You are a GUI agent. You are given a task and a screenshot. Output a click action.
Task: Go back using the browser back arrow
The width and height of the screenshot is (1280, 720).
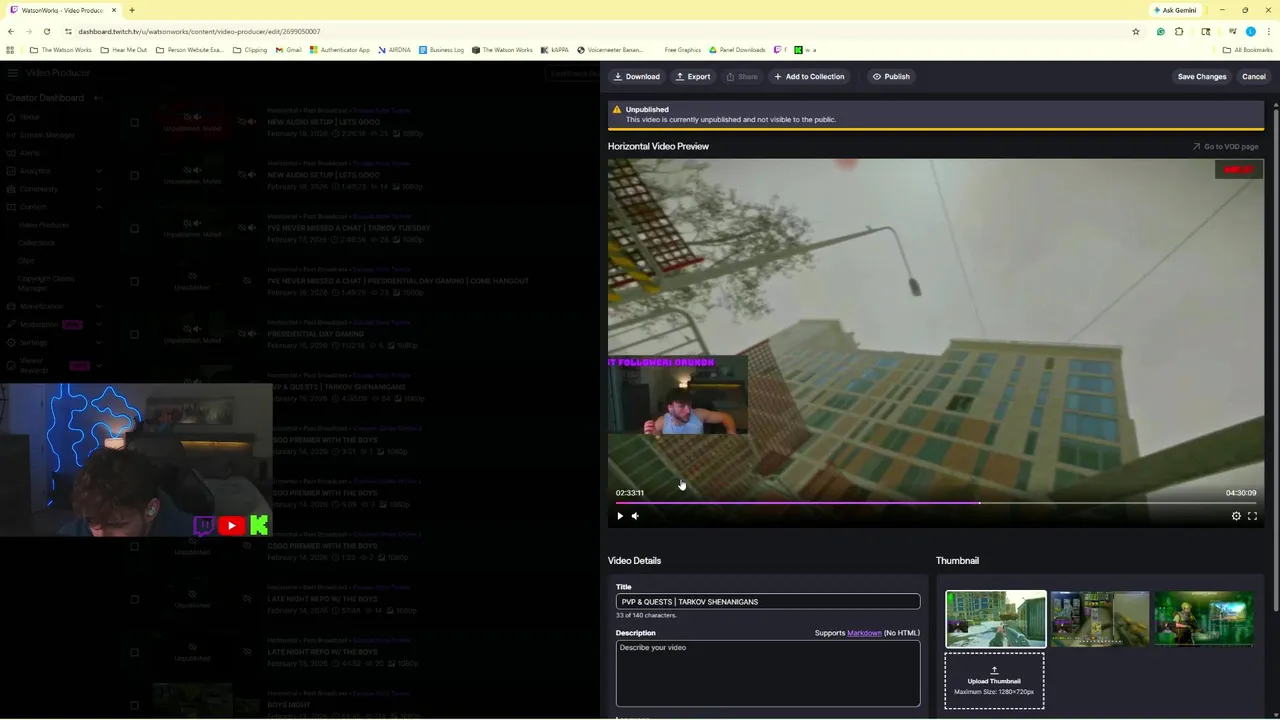coord(10,32)
